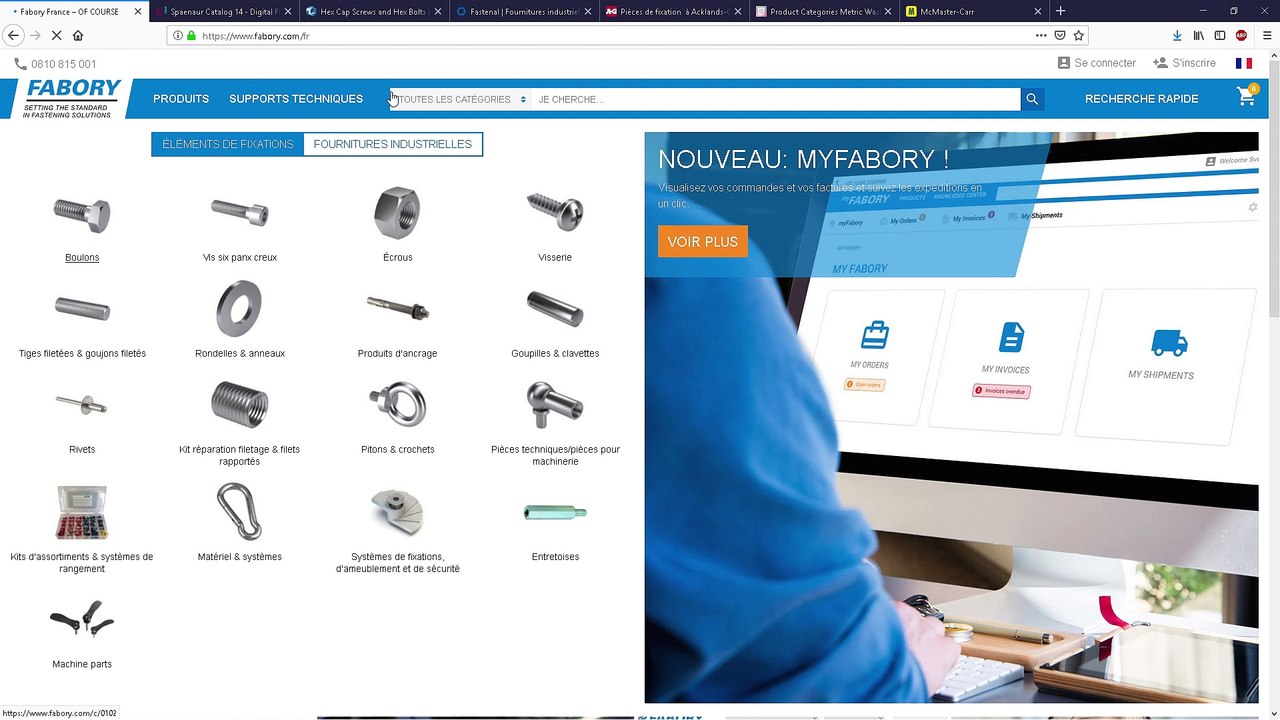
Task: Click the blue search magnifier button
Action: pyautogui.click(x=1032, y=99)
